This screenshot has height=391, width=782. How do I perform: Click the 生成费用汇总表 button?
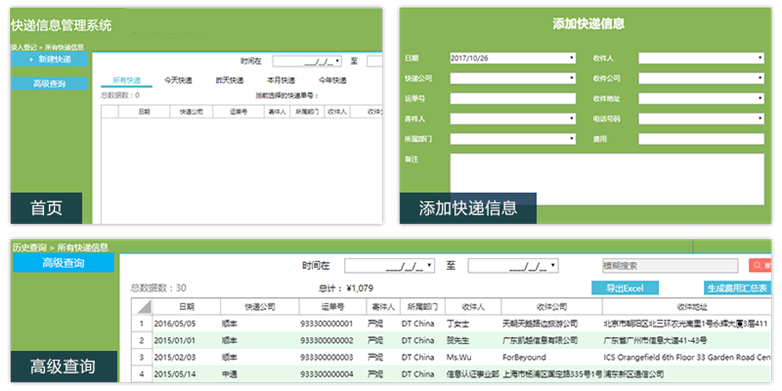click(x=738, y=288)
